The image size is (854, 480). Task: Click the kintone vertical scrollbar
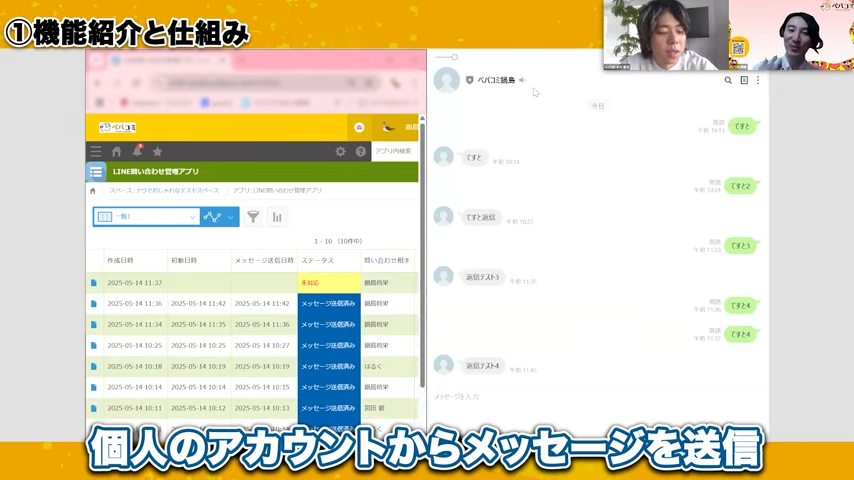422,256
